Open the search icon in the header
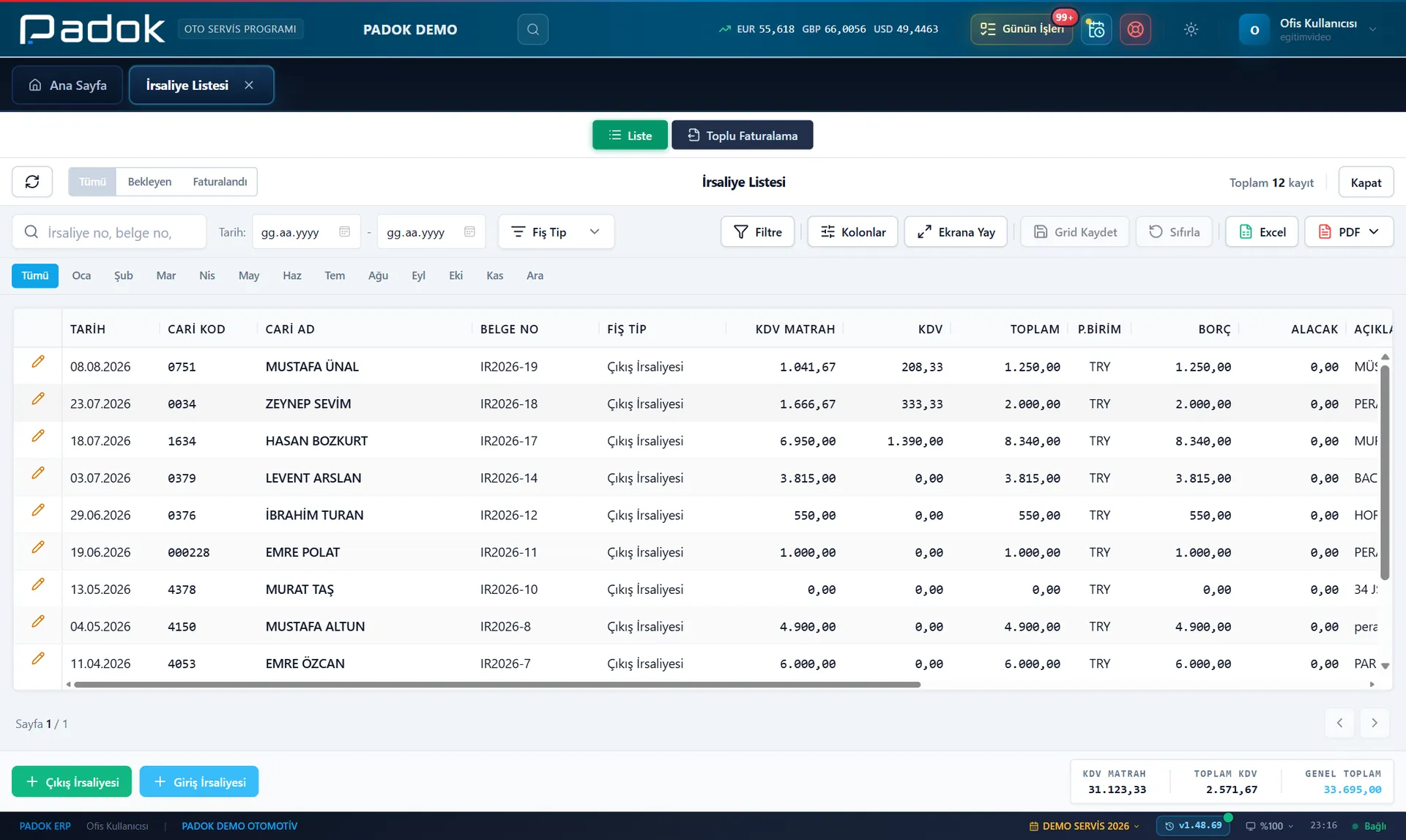Viewport: 1406px width, 840px height. click(x=532, y=29)
